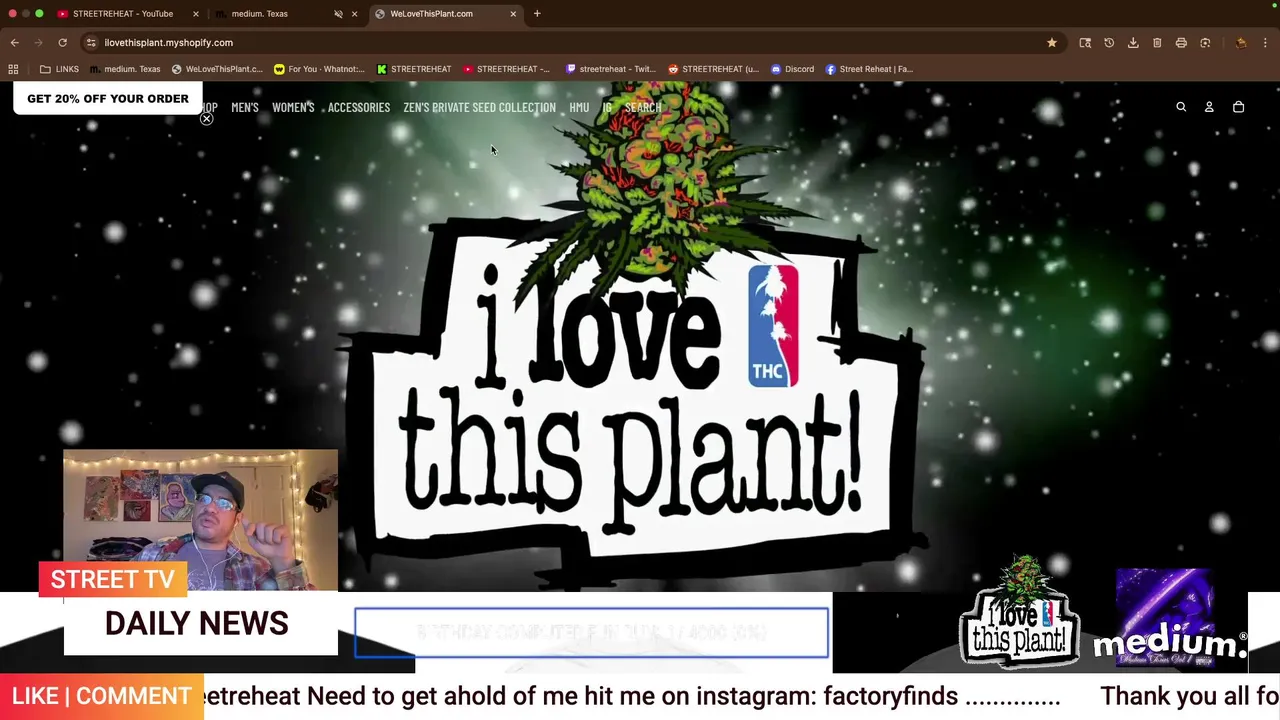Close the STREETREHEAT - YouTube tab
The width and height of the screenshot is (1280, 720).
click(x=196, y=14)
